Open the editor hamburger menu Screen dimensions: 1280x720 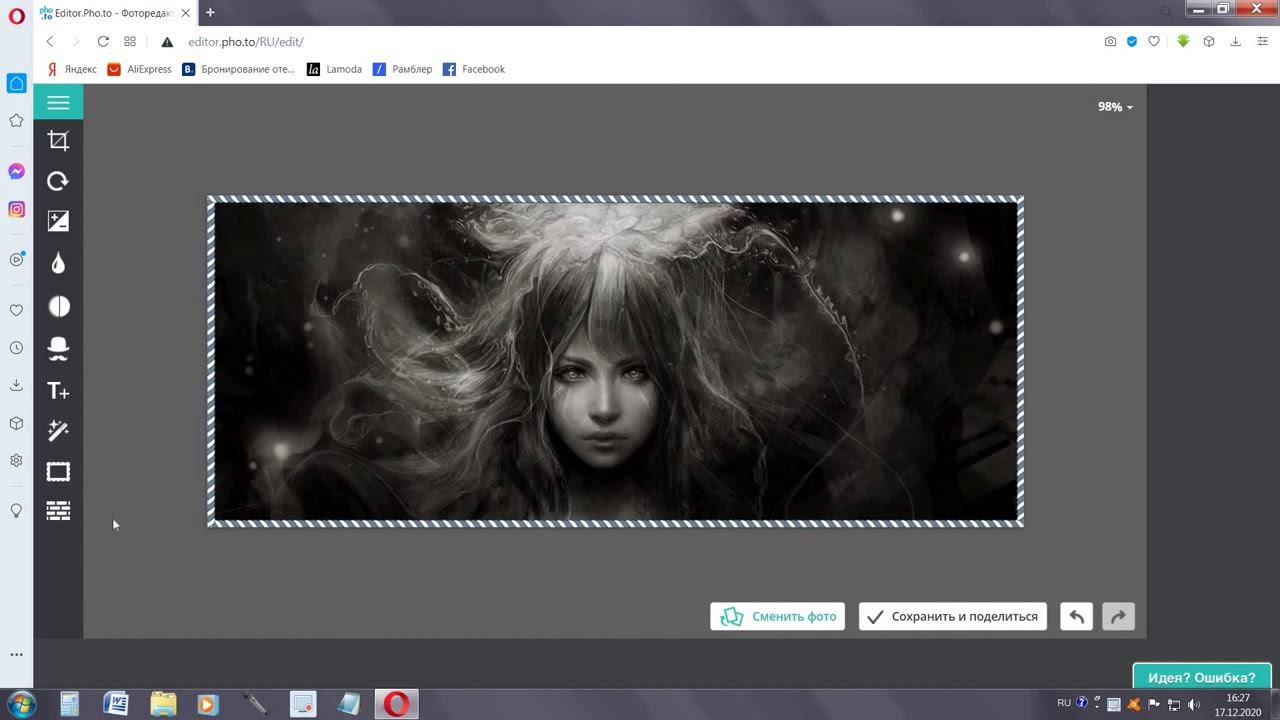click(x=58, y=103)
